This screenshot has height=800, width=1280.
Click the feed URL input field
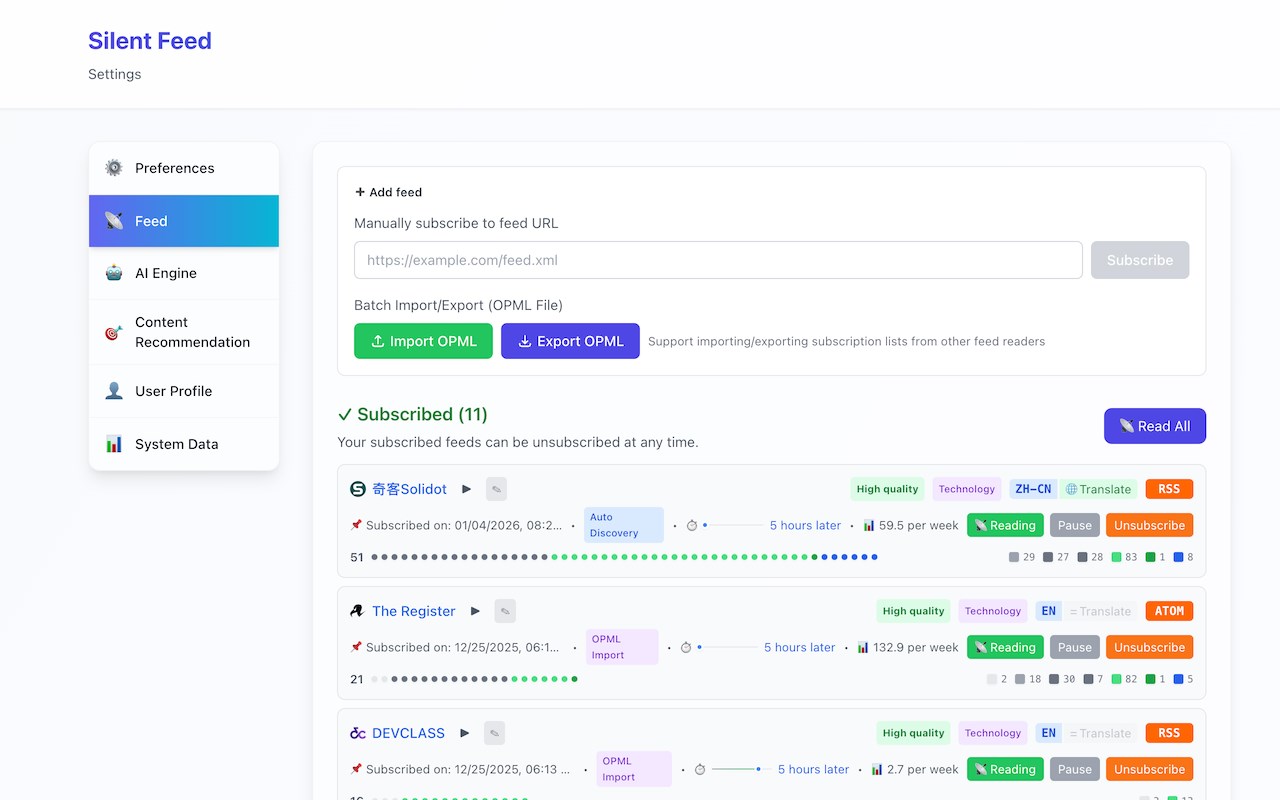pyautogui.click(x=718, y=260)
